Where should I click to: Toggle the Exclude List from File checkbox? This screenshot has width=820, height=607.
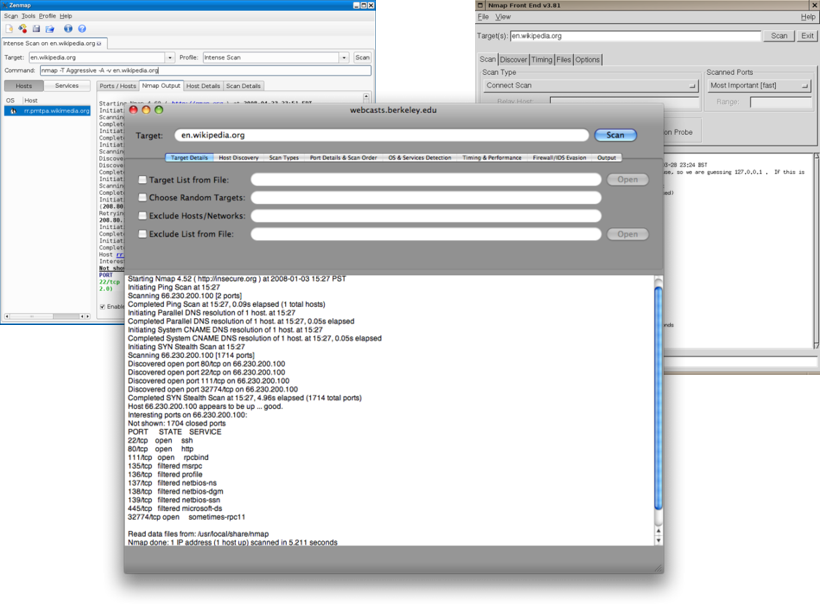[142, 234]
